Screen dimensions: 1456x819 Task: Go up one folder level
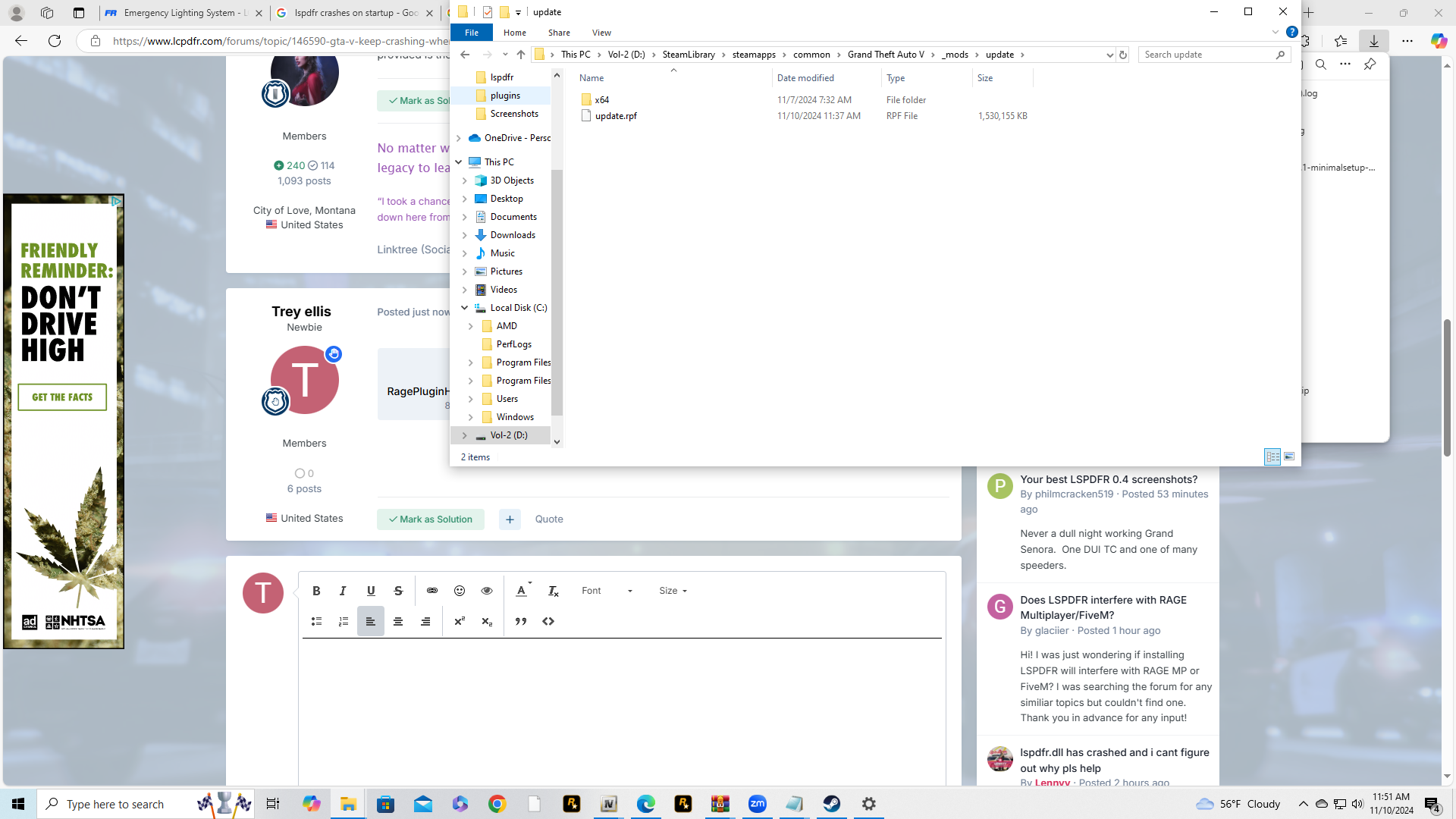point(520,55)
